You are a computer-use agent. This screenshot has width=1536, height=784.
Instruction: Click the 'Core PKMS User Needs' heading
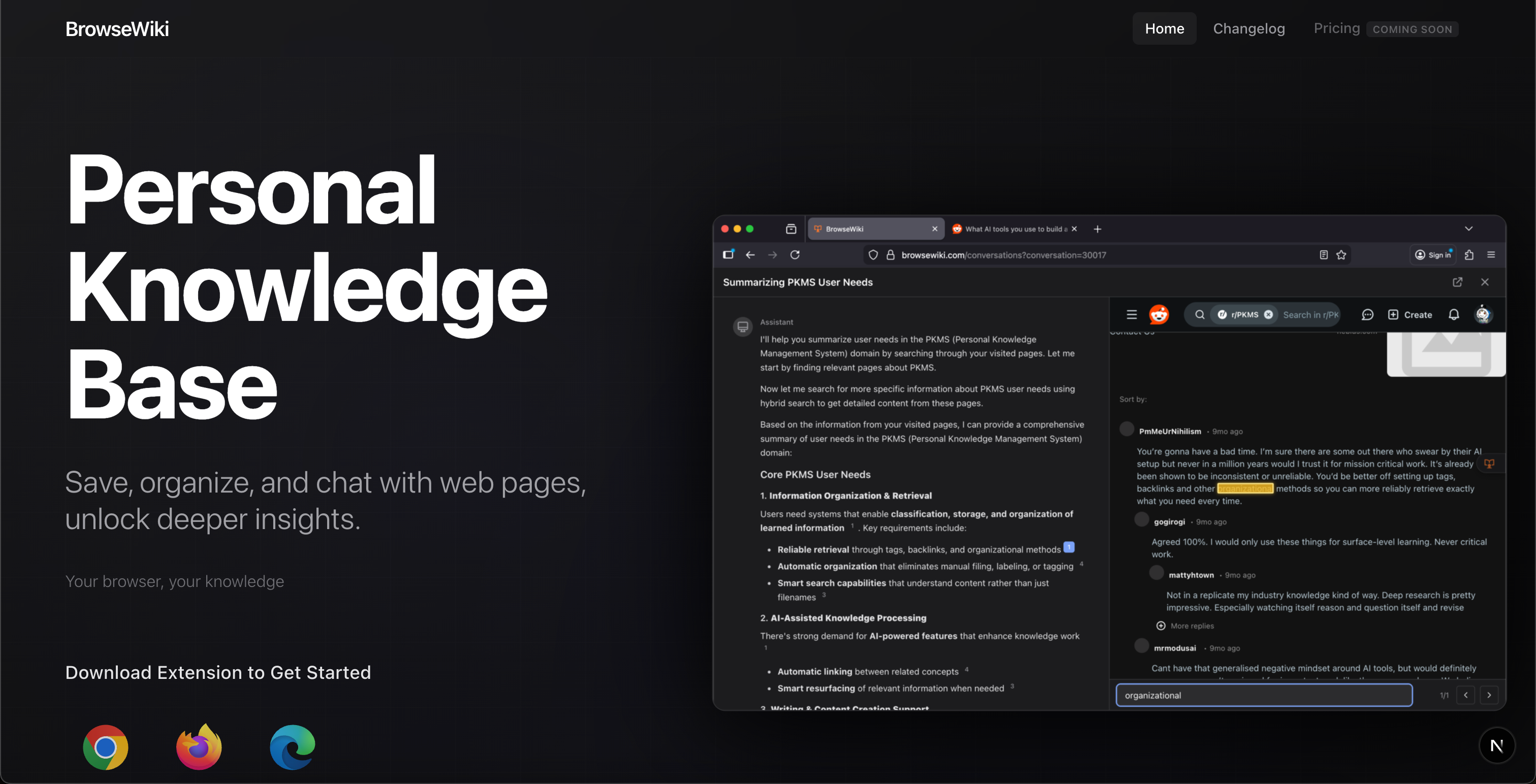pyautogui.click(x=815, y=475)
